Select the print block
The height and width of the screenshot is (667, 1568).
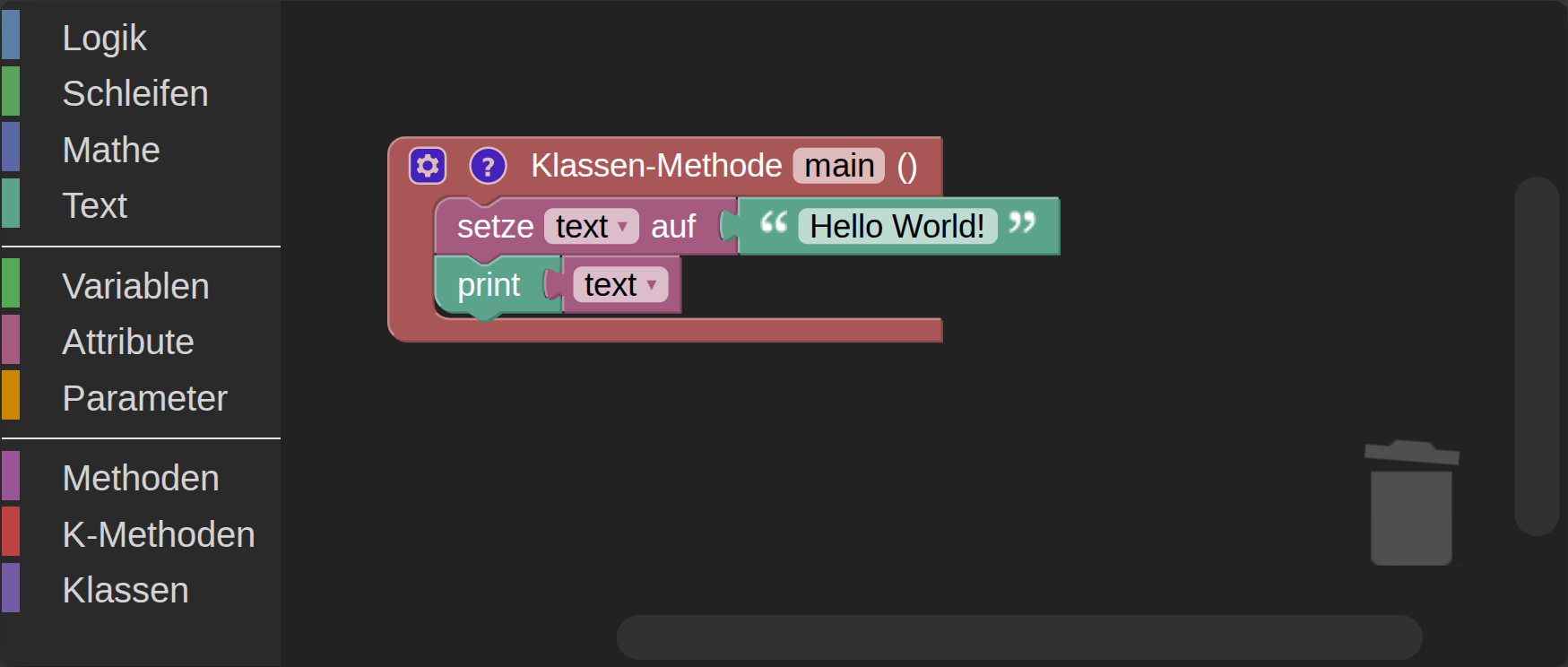[x=488, y=285]
